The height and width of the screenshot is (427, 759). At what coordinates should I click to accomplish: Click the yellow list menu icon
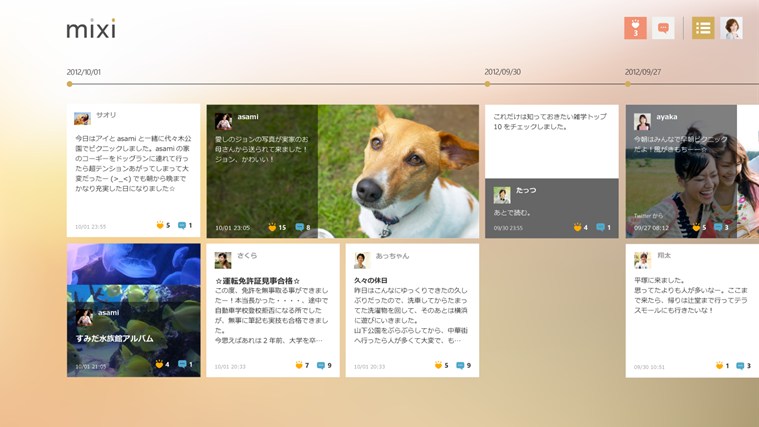[703, 28]
